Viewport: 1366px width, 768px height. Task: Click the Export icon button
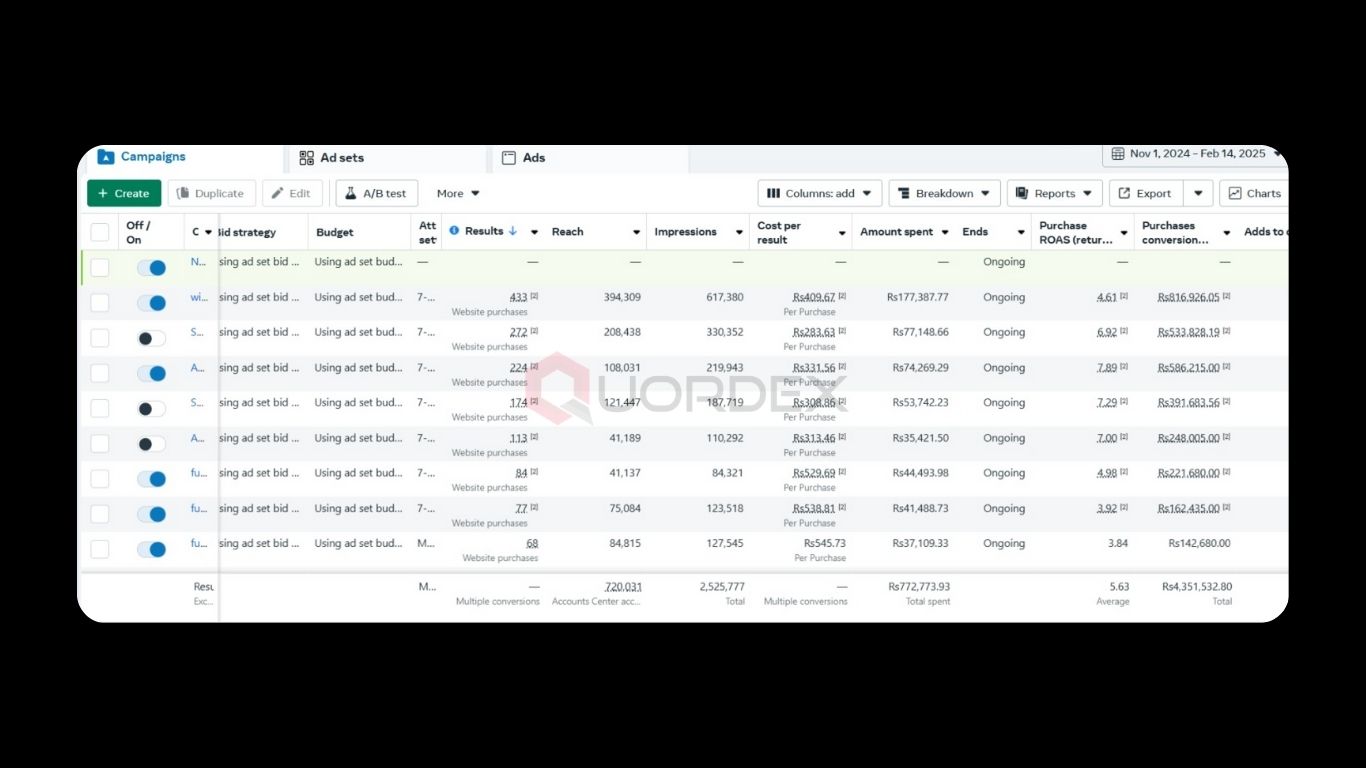[1124, 193]
